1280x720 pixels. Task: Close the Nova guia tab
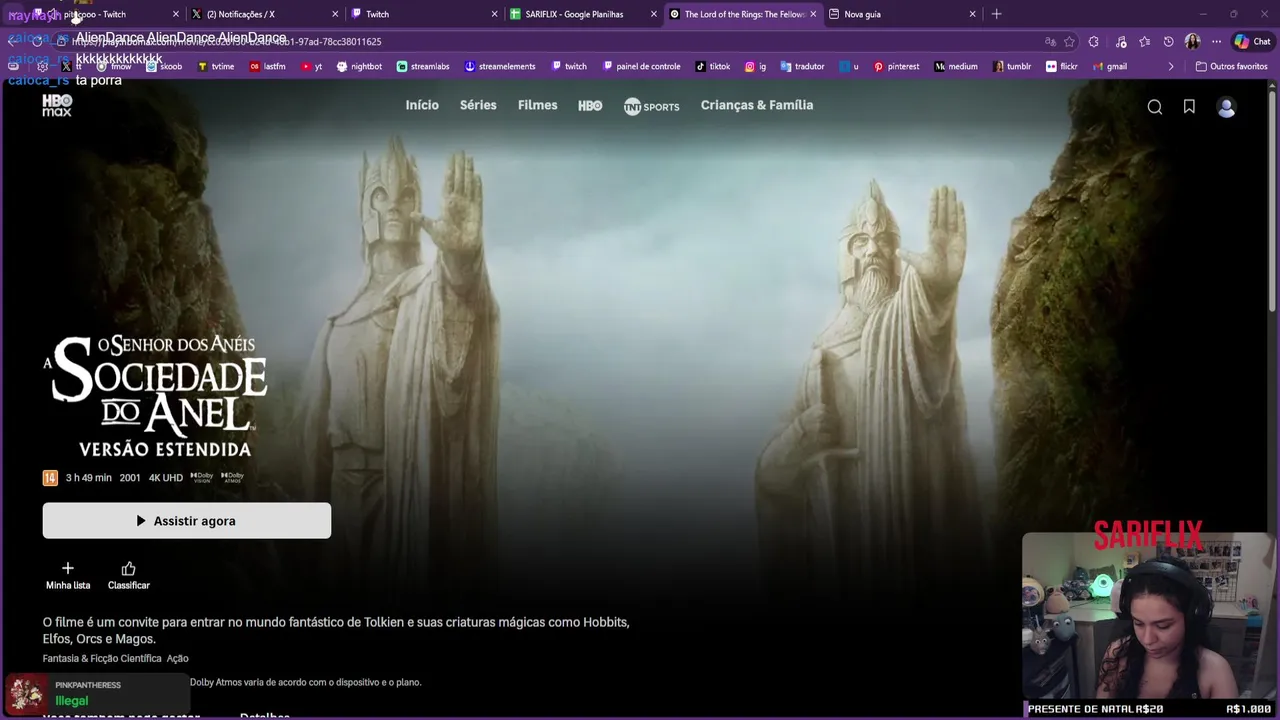point(972,14)
